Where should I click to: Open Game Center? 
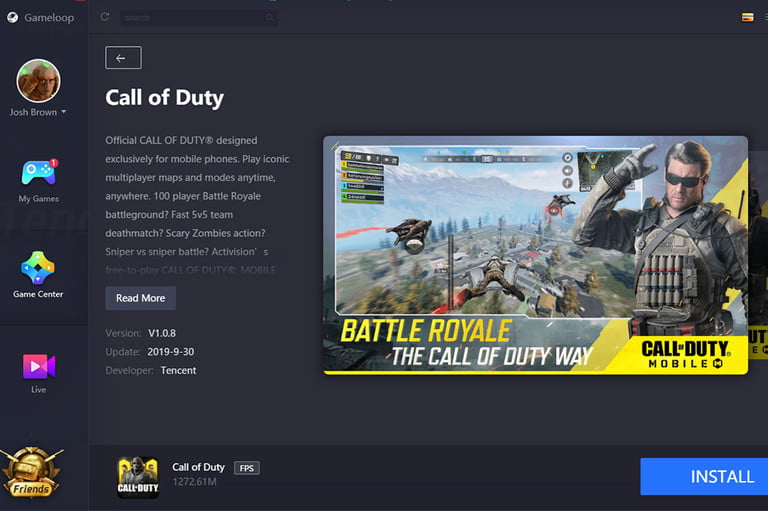[x=38, y=274]
